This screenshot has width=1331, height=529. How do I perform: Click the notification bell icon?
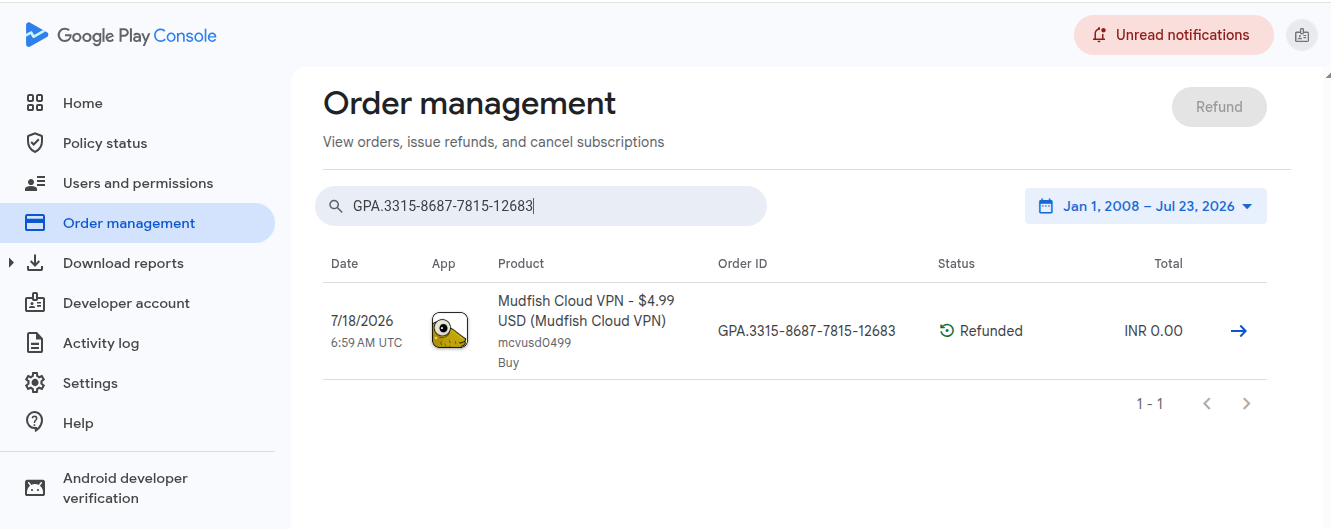[1099, 35]
